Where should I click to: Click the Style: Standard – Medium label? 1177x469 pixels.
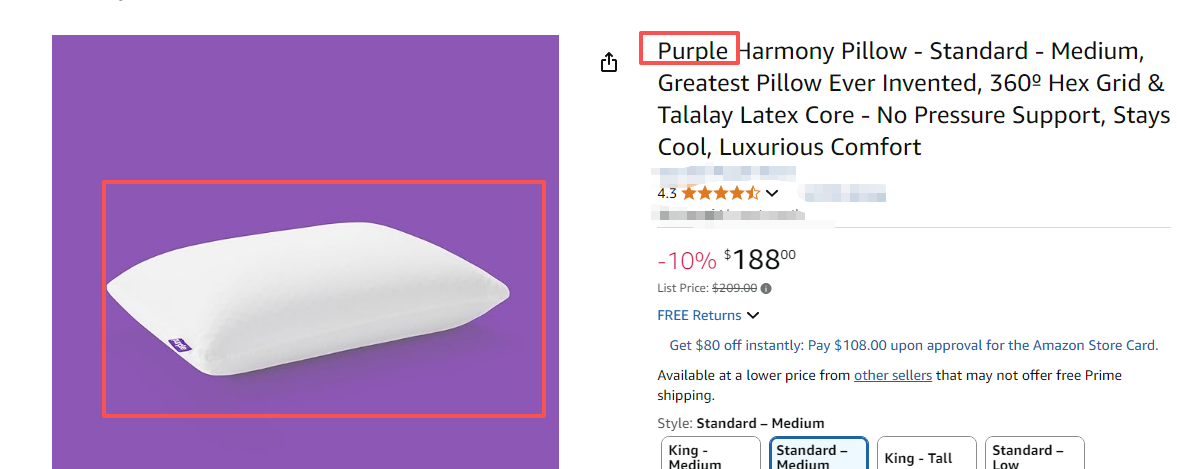coord(740,423)
